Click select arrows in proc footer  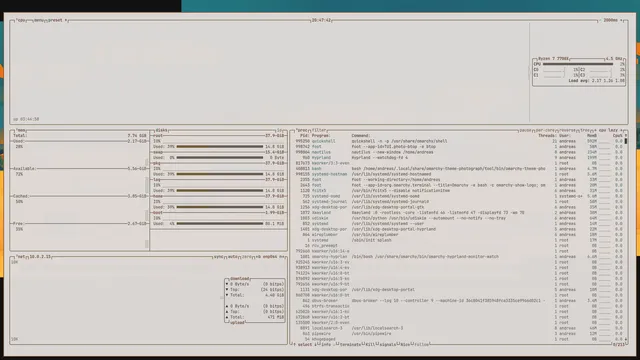coord(304,344)
